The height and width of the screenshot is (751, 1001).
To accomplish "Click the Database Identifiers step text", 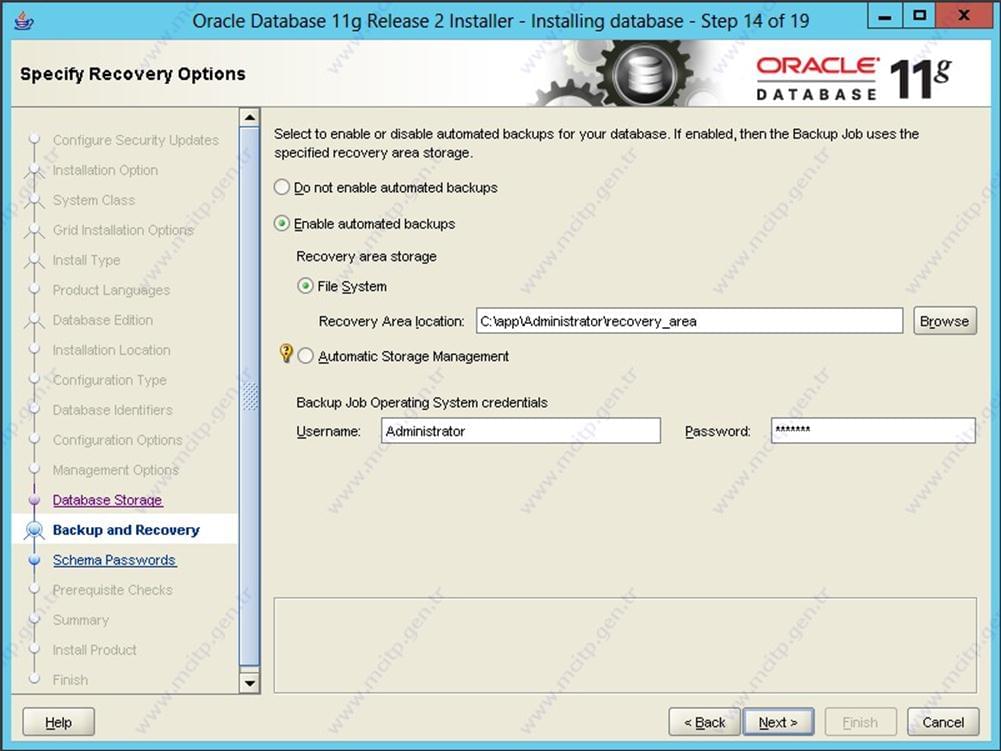I will (x=112, y=410).
